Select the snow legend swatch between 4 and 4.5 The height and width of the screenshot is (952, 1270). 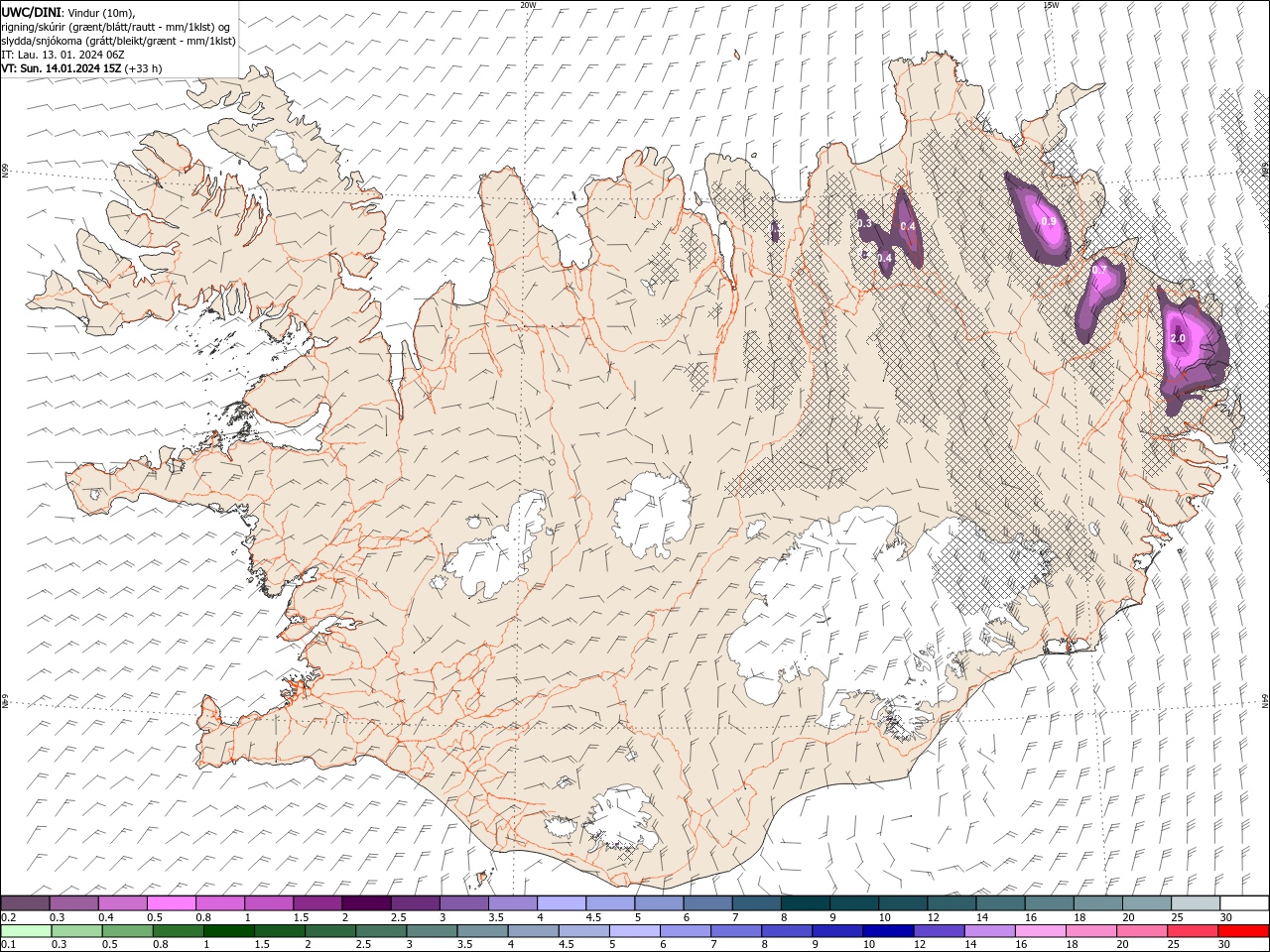[562, 903]
